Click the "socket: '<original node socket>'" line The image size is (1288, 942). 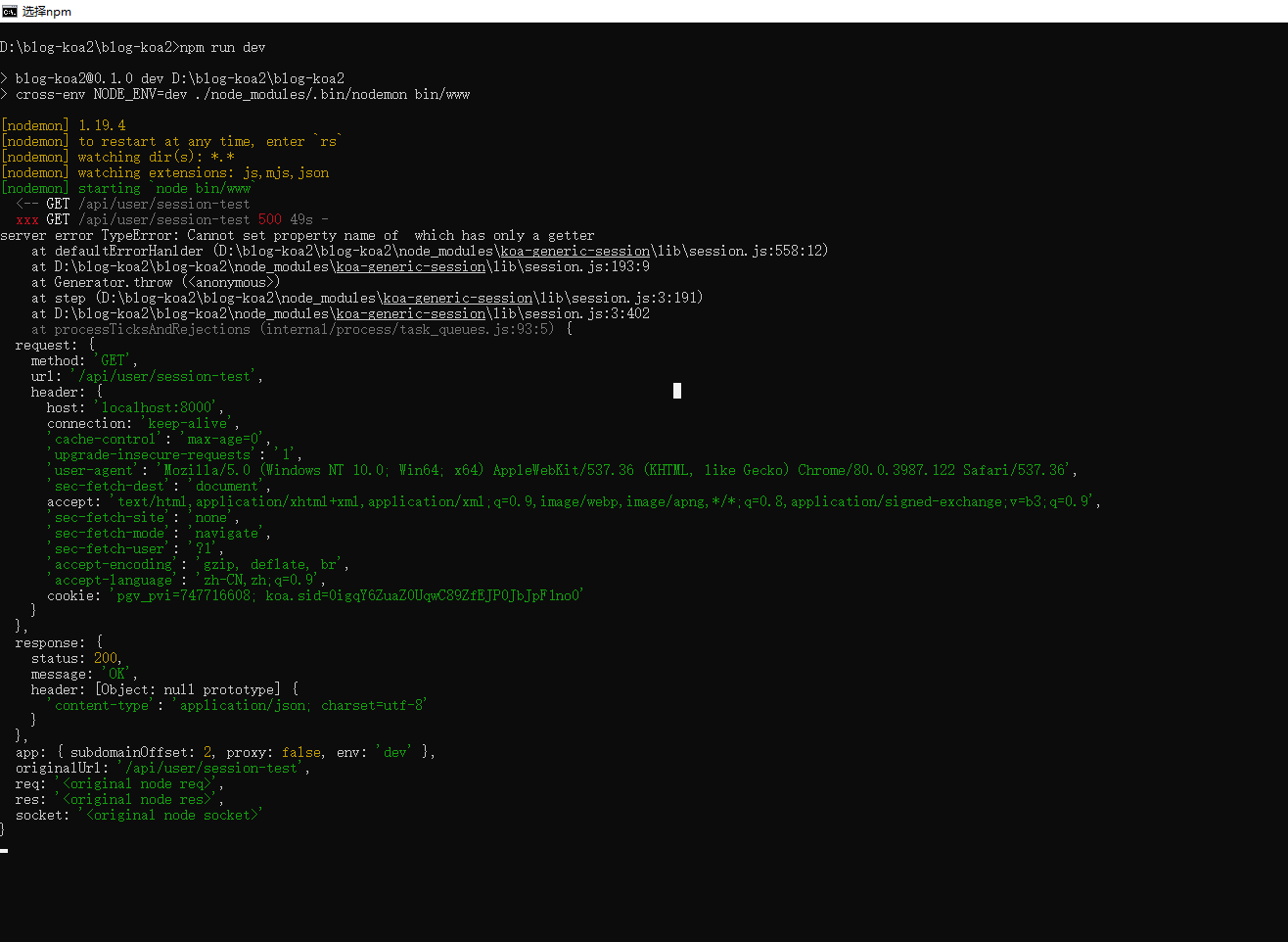pos(139,815)
